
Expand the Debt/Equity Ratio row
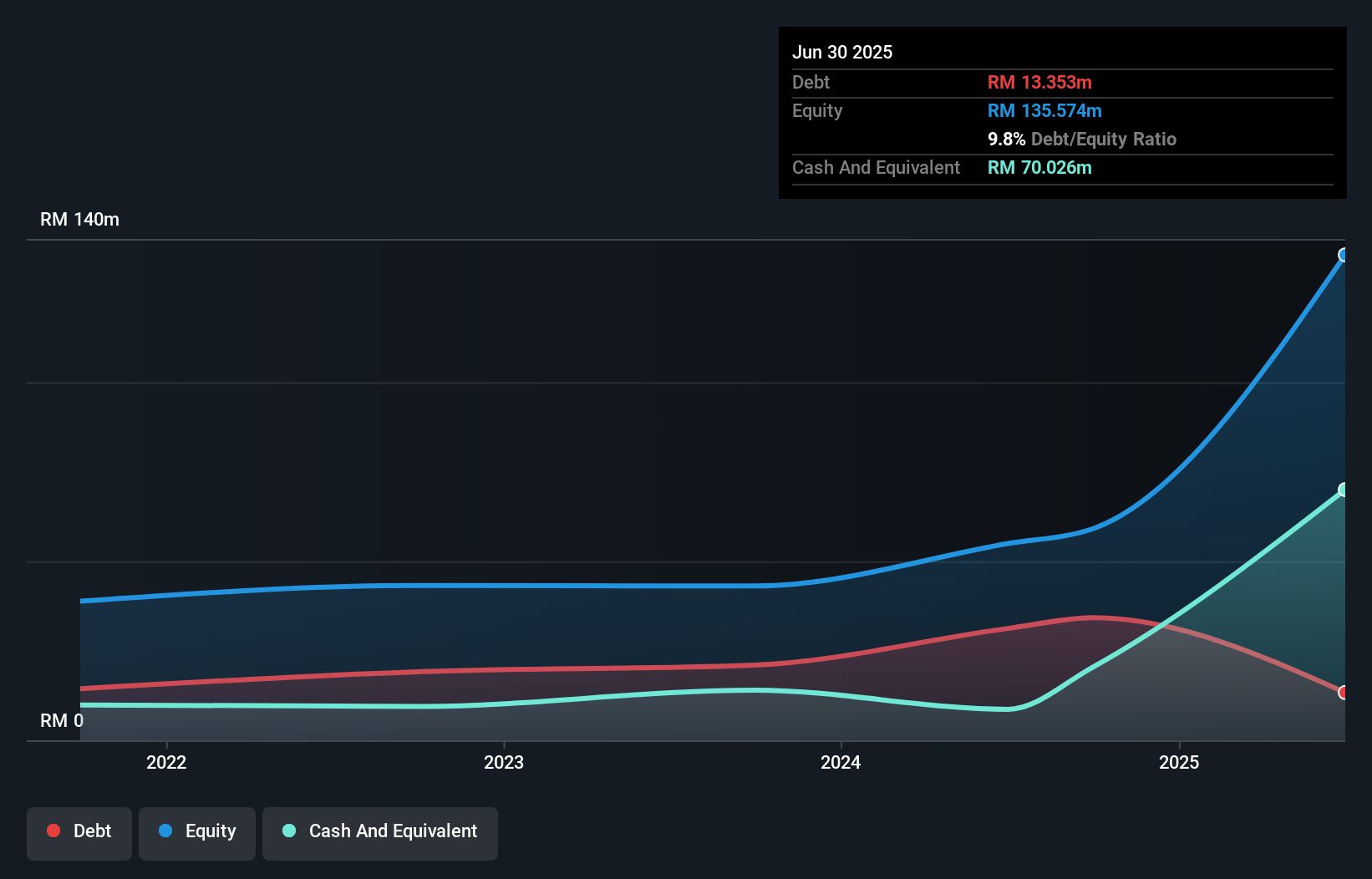(1082, 140)
